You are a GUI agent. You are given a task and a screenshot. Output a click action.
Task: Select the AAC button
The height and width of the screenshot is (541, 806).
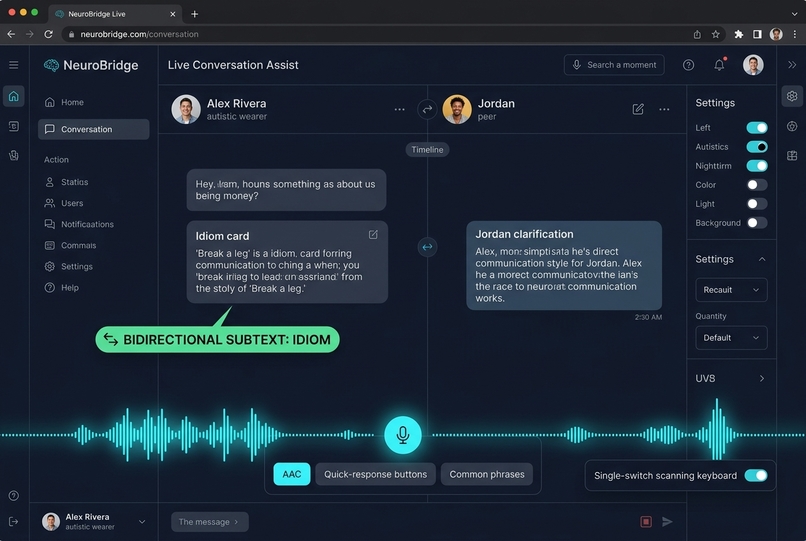tap(291, 474)
